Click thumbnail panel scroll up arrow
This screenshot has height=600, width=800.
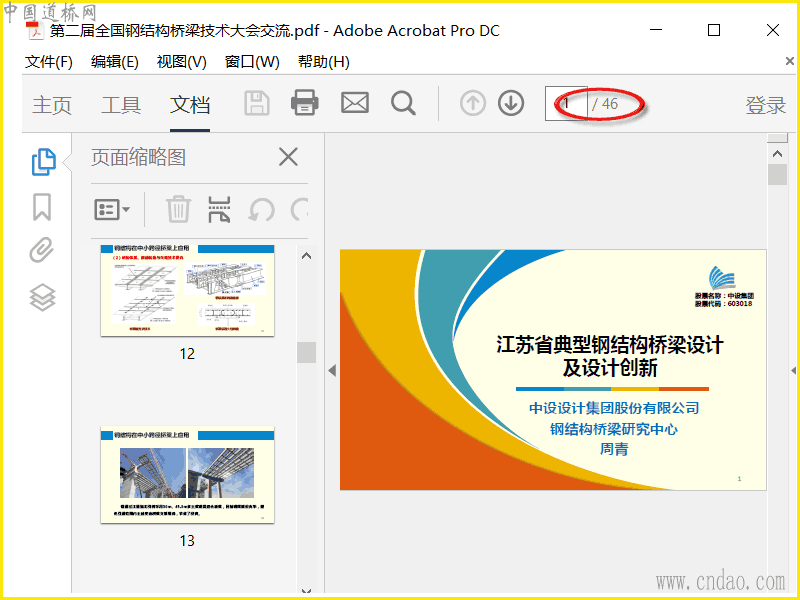coord(306,256)
